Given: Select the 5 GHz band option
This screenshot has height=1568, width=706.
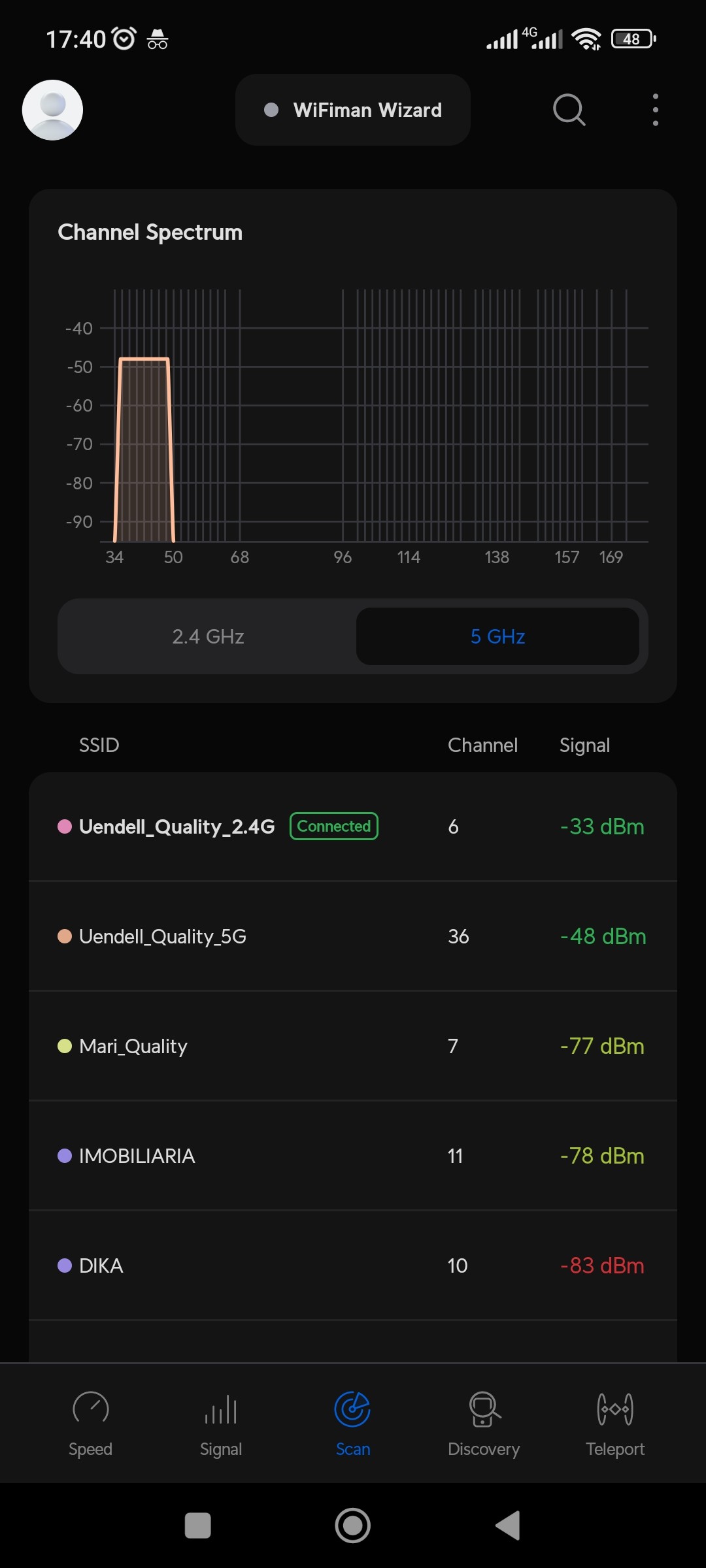Looking at the screenshot, I should 497,636.
